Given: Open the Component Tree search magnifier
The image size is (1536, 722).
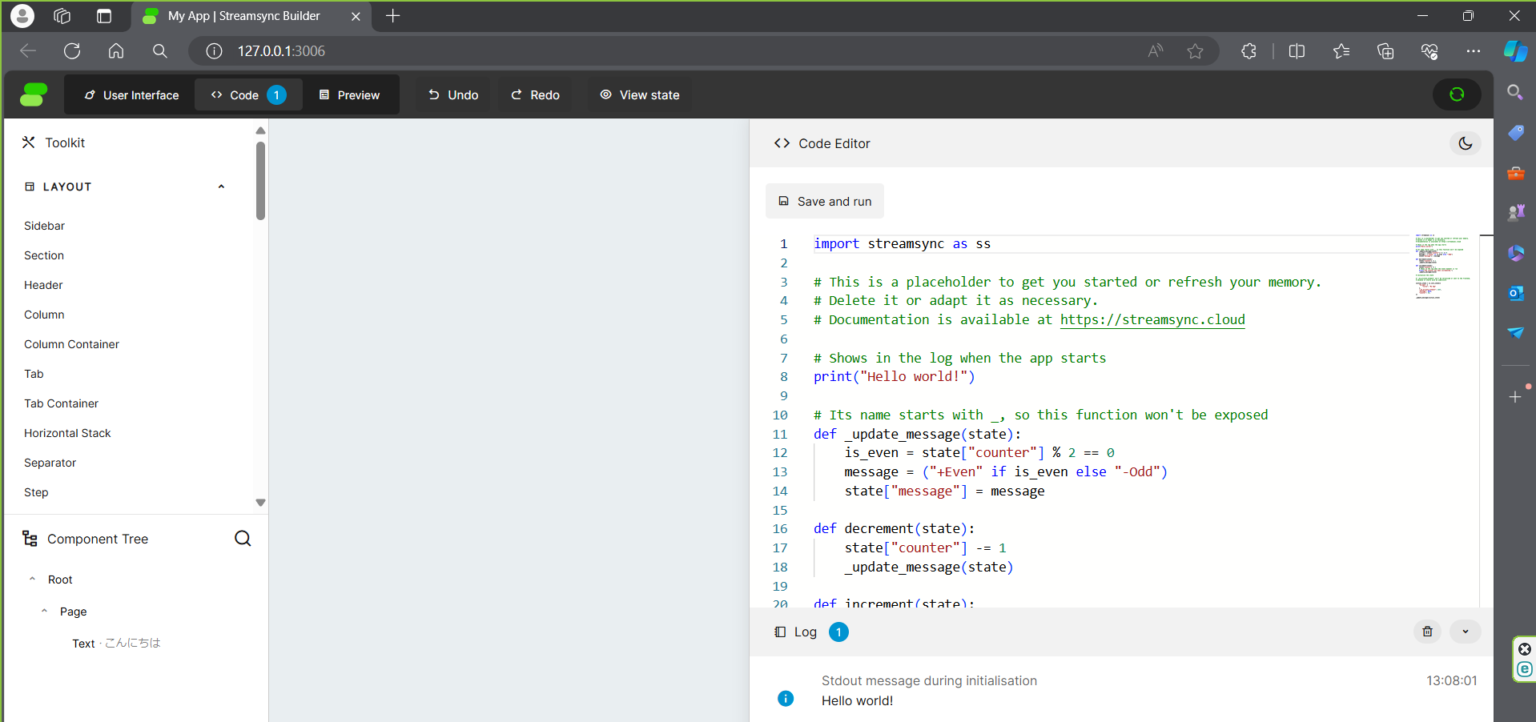Looking at the screenshot, I should [x=243, y=538].
